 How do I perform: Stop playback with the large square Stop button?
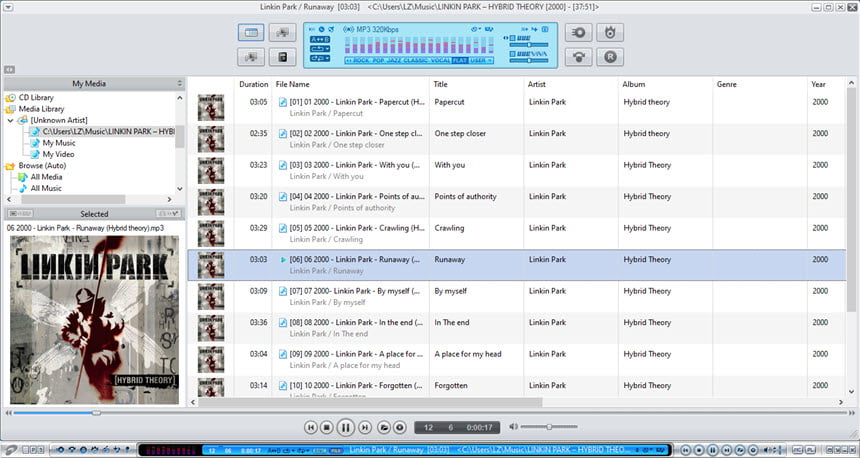[326, 427]
